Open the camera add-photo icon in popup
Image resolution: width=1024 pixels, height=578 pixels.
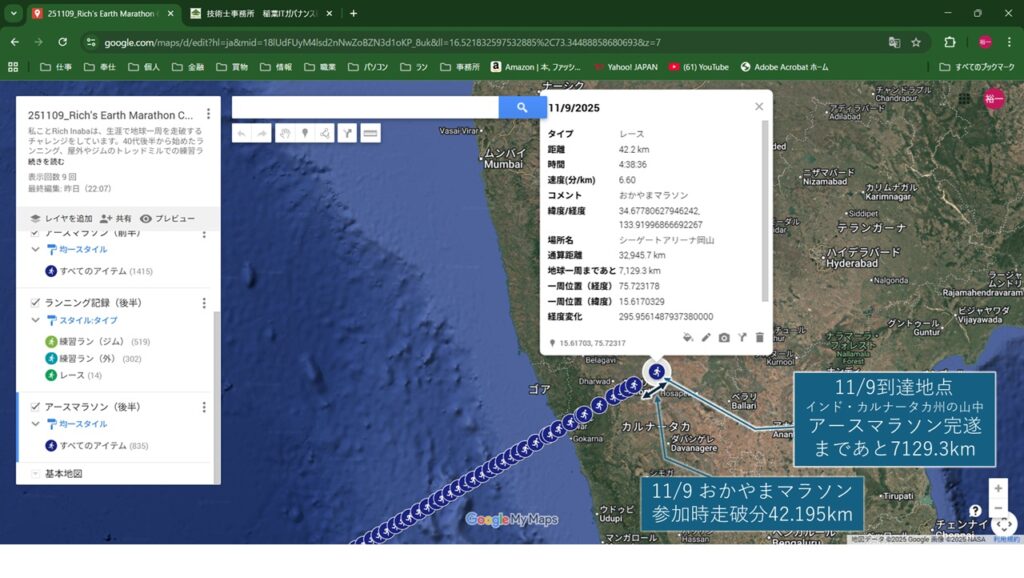point(724,338)
